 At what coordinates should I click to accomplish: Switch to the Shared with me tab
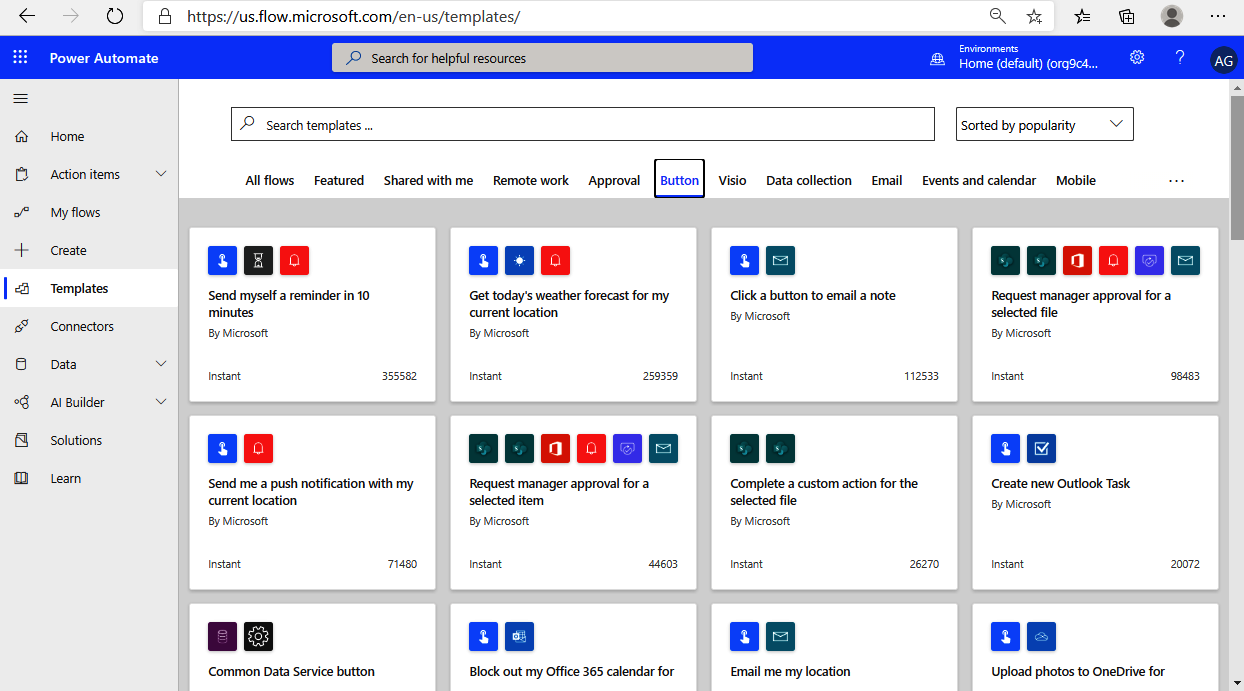pyautogui.click(x=428, y=181)
